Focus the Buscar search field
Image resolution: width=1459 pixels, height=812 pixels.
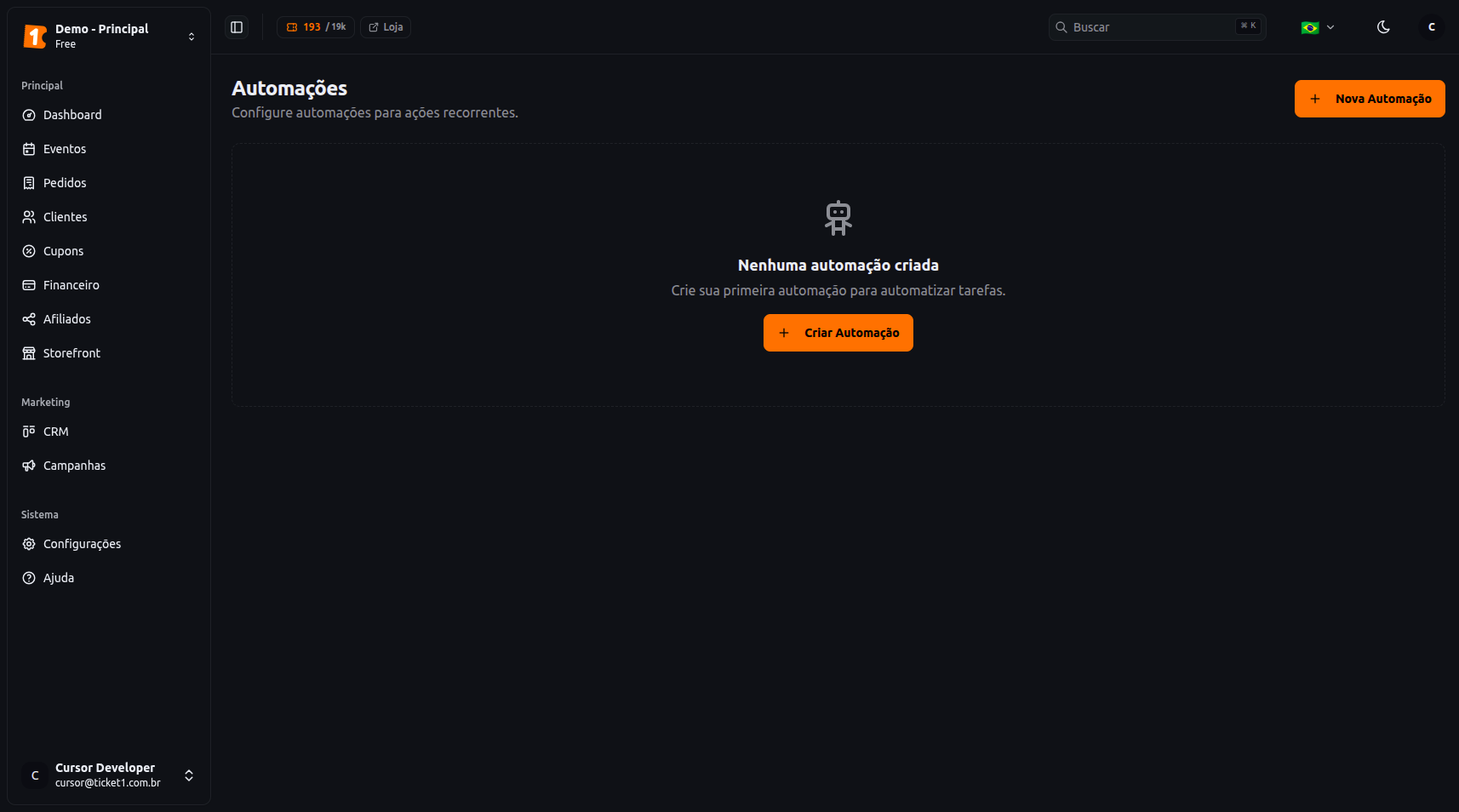1158,27
